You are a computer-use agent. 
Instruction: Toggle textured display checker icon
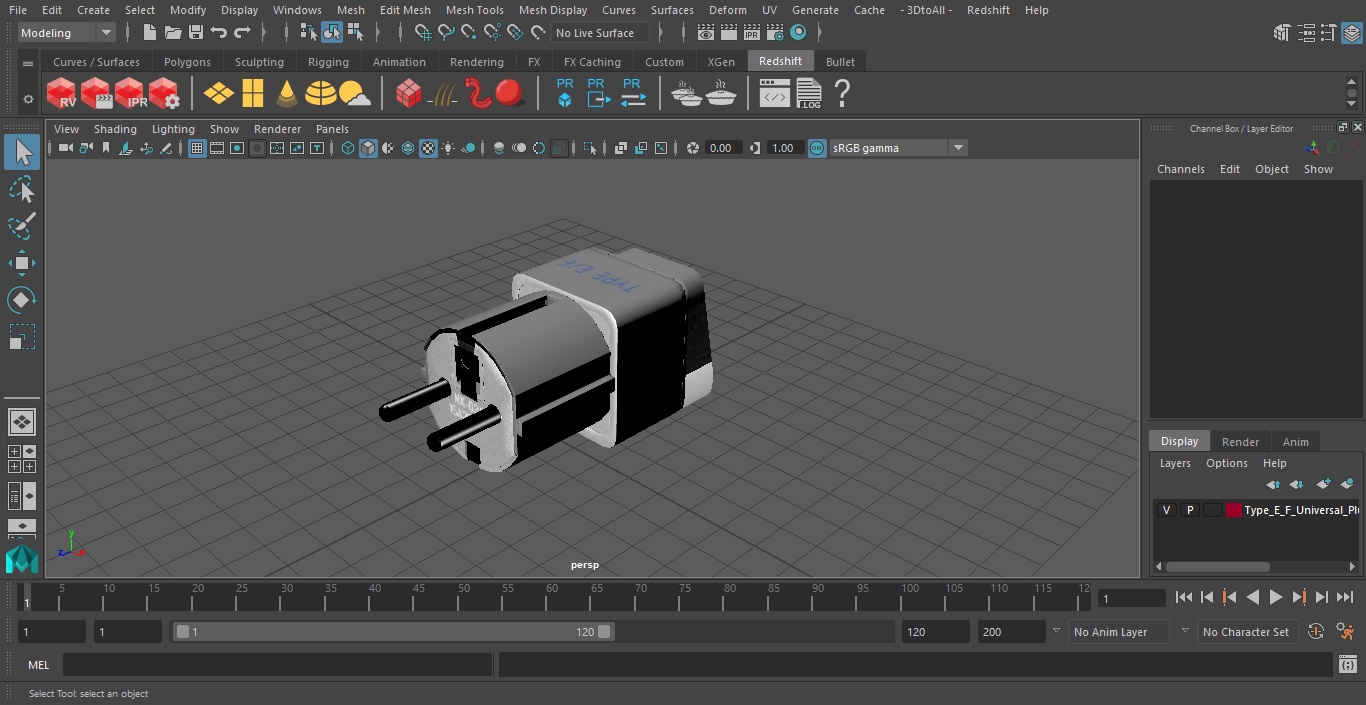[x=428, y=148]
